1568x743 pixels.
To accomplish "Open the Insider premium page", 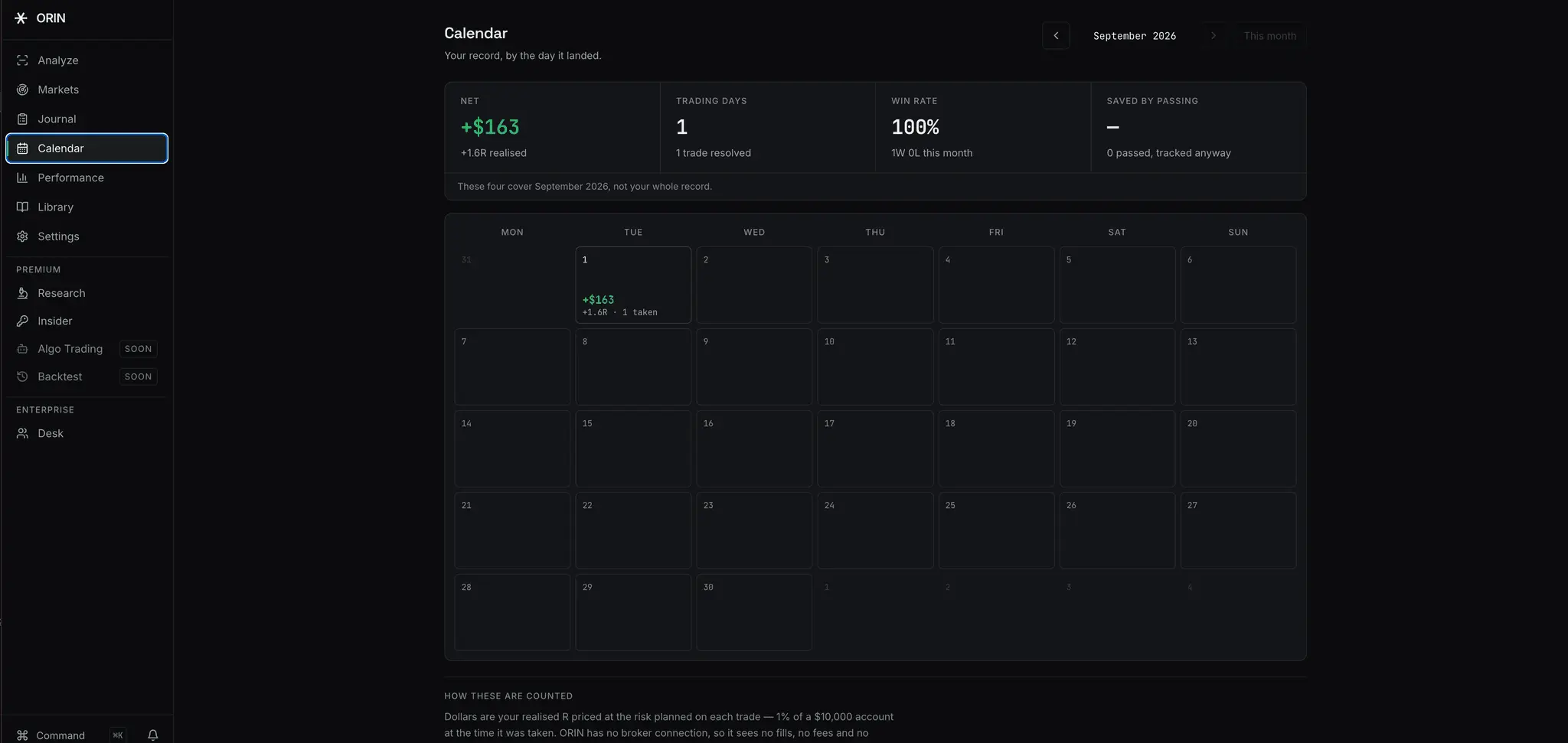I will coord(87,321).
